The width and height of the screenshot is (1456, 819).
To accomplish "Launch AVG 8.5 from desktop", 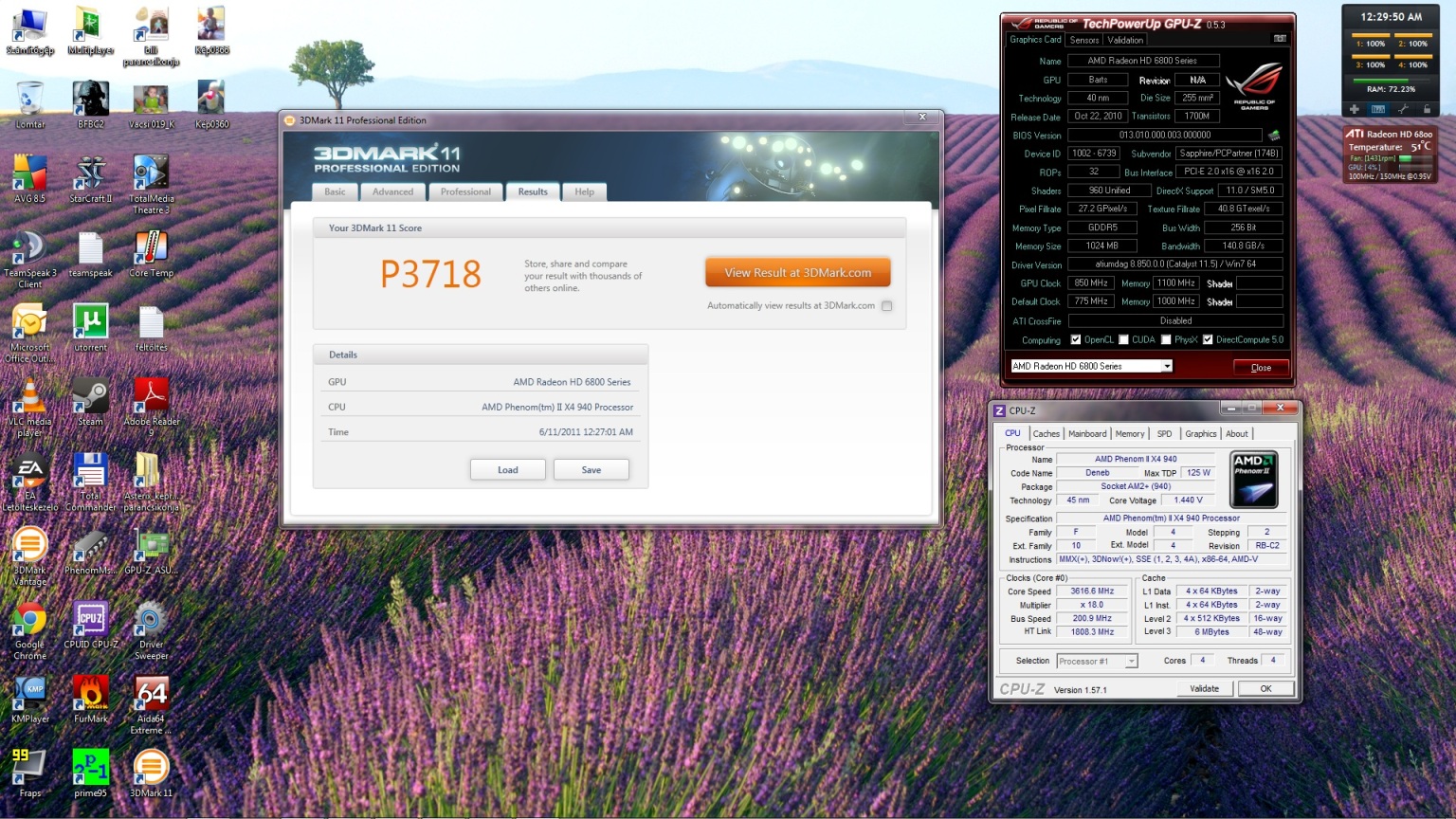I will [x=30, y=178].
